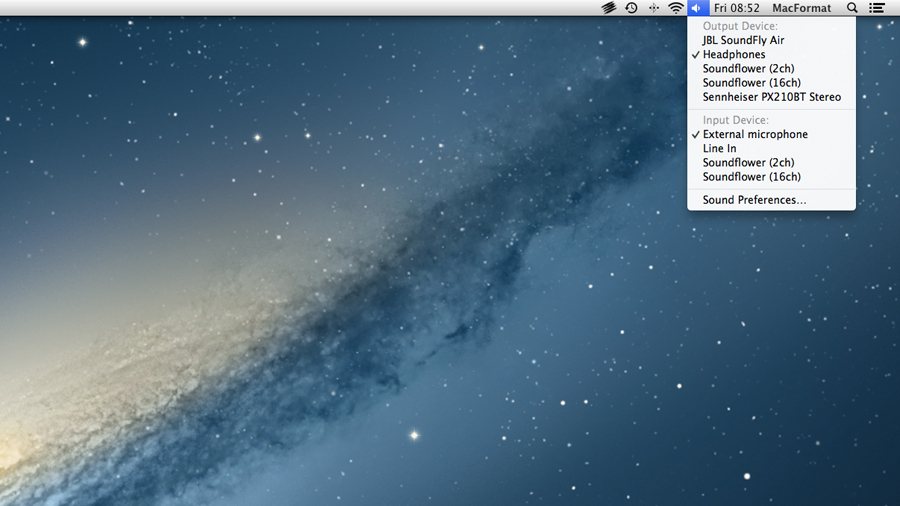Screen dimensions: 900x506
Task: Select Soundflower (2ch) under Input Device
Action: pos(771,162)
